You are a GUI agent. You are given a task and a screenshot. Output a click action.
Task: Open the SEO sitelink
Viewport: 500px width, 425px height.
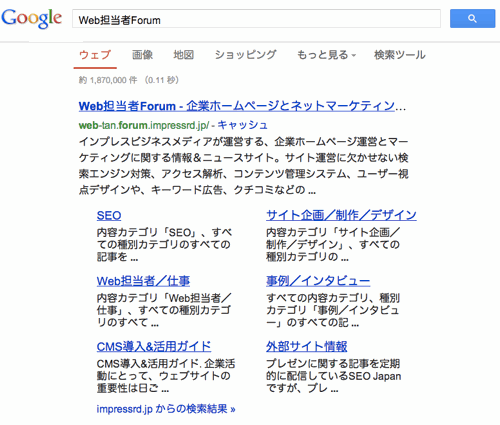[109, 215]
